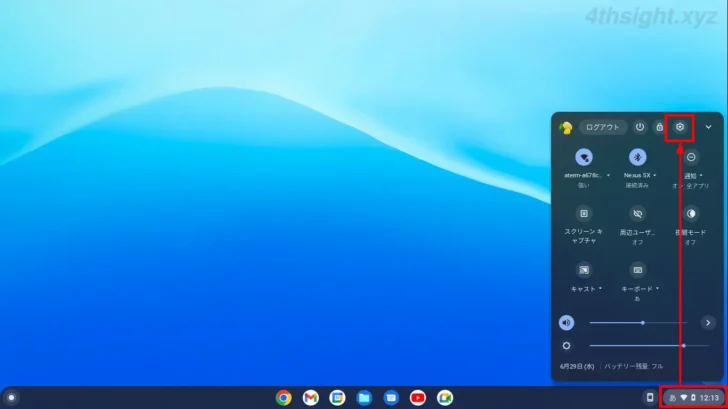Launch YouTube from the shelf
This screenshot has width=728, height=409.
click(x=418, y=398)
